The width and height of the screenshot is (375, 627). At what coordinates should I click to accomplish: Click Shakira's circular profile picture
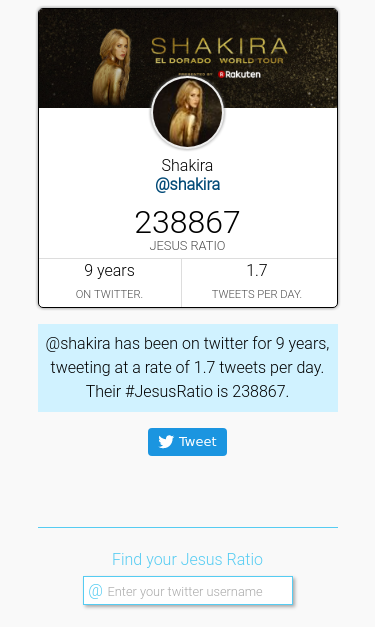[x=188, y=113]
